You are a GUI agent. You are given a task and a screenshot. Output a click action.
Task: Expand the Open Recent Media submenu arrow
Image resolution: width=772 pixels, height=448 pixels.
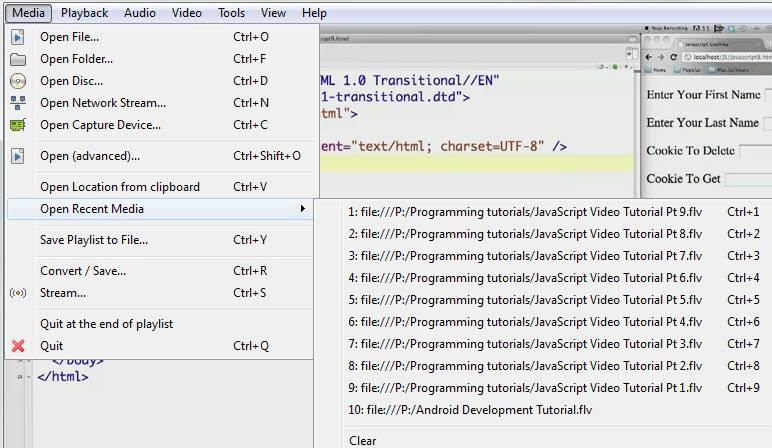302,209
